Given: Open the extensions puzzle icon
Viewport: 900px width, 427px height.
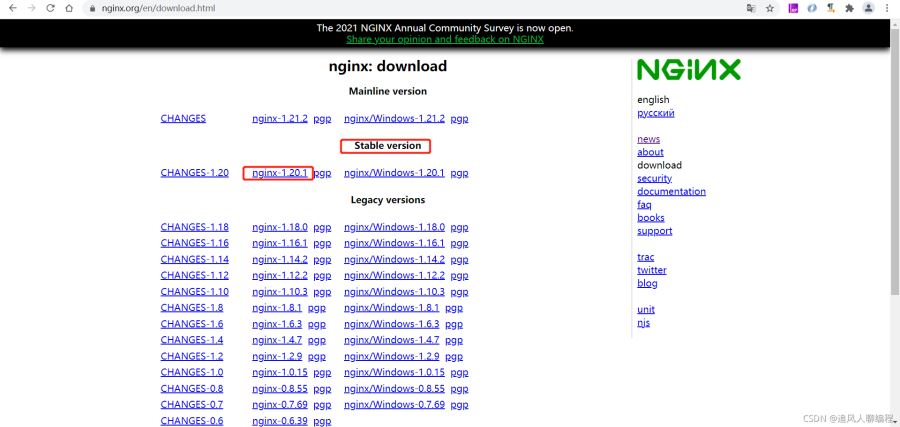Looking at the screenshot, I should 850,8.
